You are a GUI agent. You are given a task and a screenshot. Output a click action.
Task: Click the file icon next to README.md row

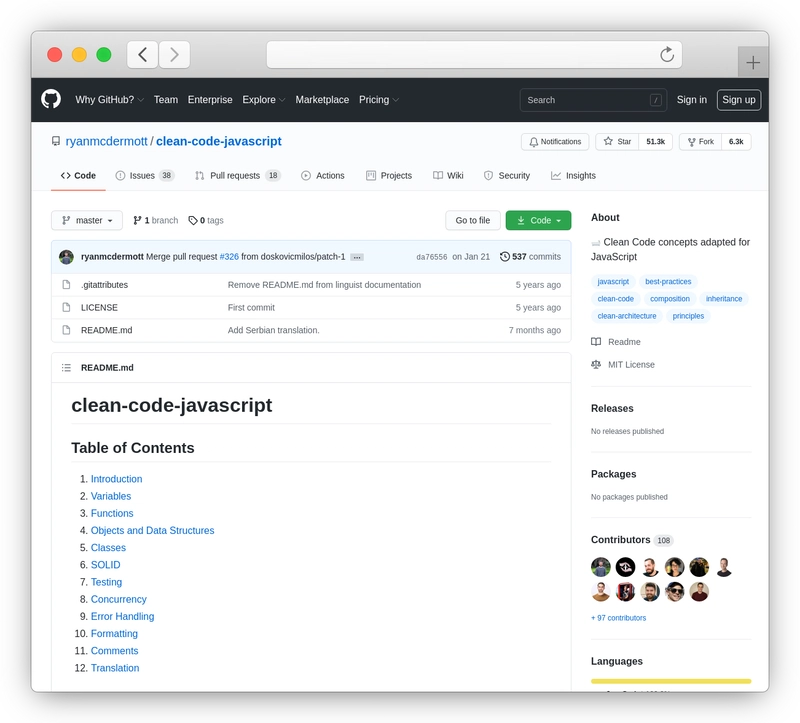tap(66, 330)
